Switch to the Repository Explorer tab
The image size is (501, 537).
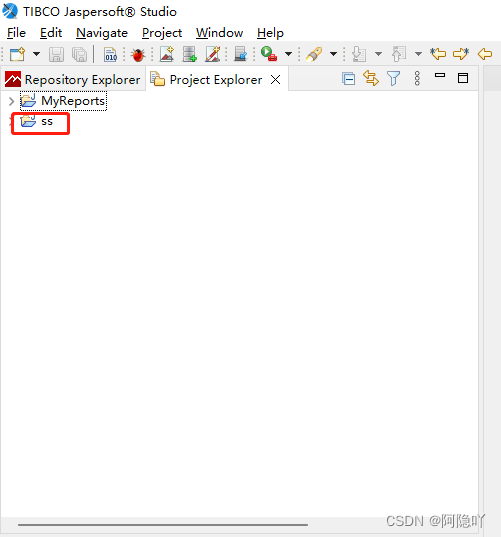73,79
